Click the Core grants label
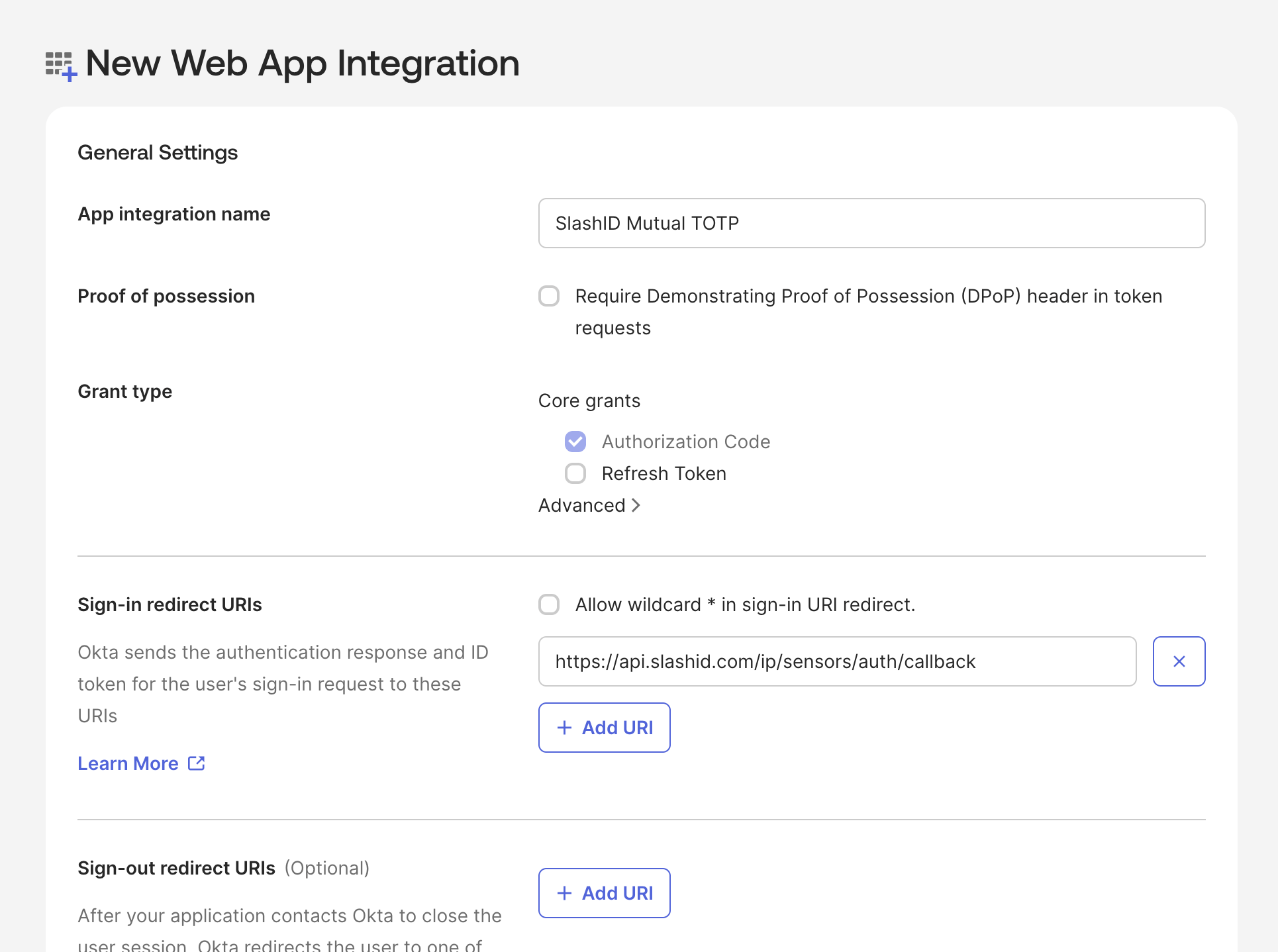The image size is (1278, 952). coord(589,401)
